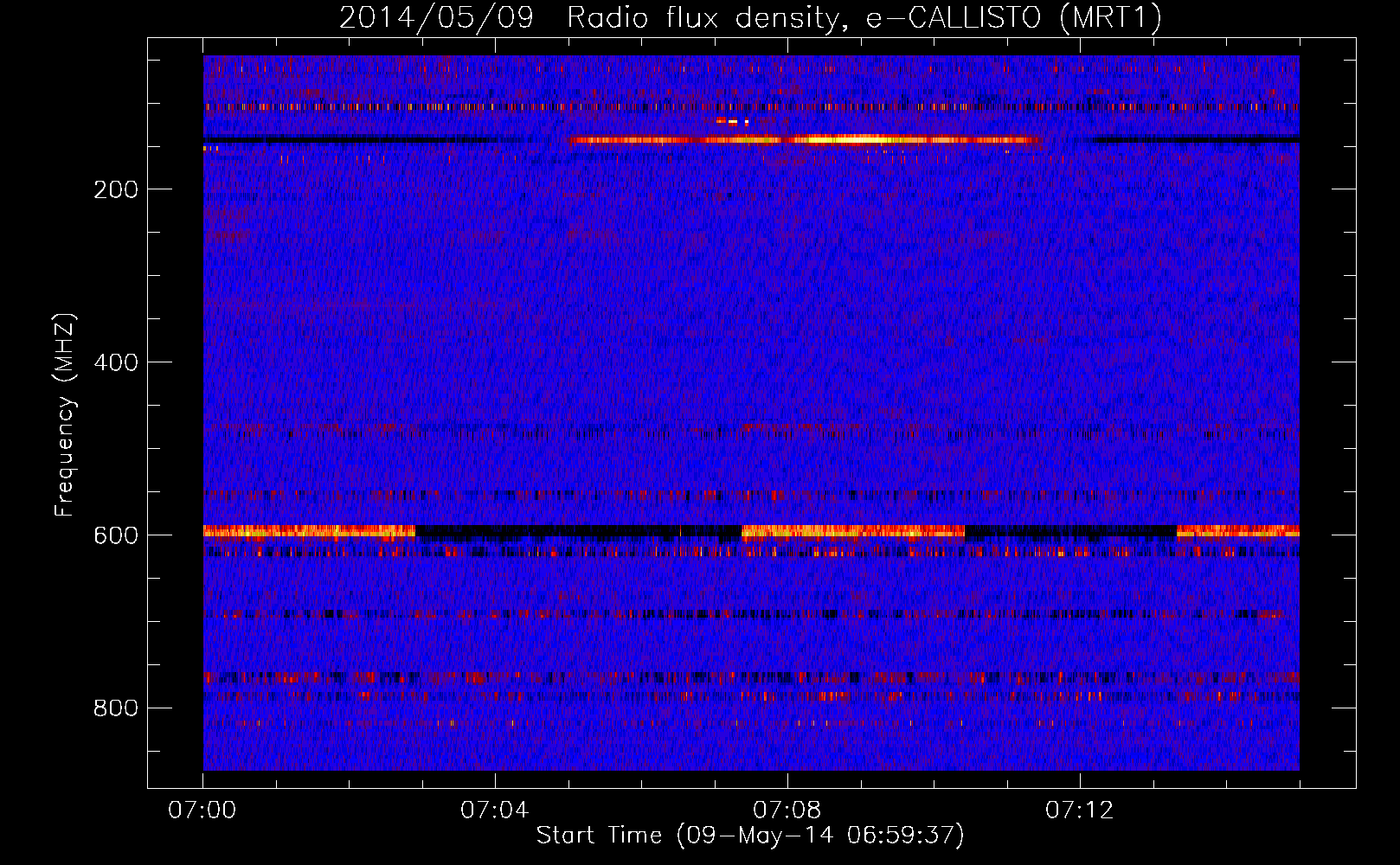The width and height of the screenshot is (1400, 865).
Task: Click the 400 frequency tick label
Action: [x=116, y=362]
